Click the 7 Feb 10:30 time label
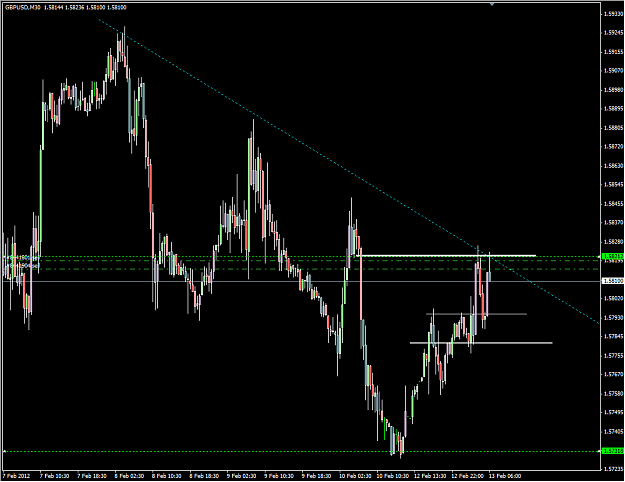 (x=55, y=476)
